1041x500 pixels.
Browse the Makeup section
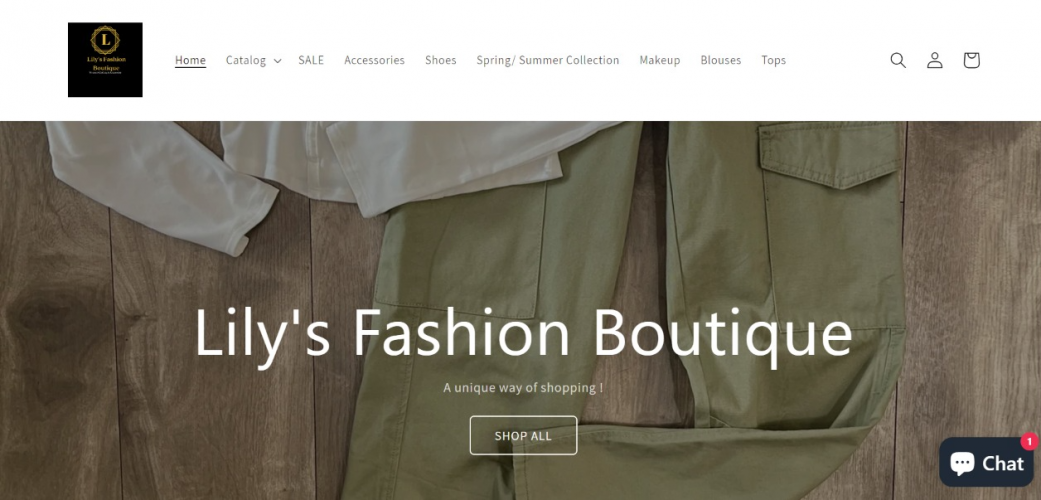[x=660, y=60]
